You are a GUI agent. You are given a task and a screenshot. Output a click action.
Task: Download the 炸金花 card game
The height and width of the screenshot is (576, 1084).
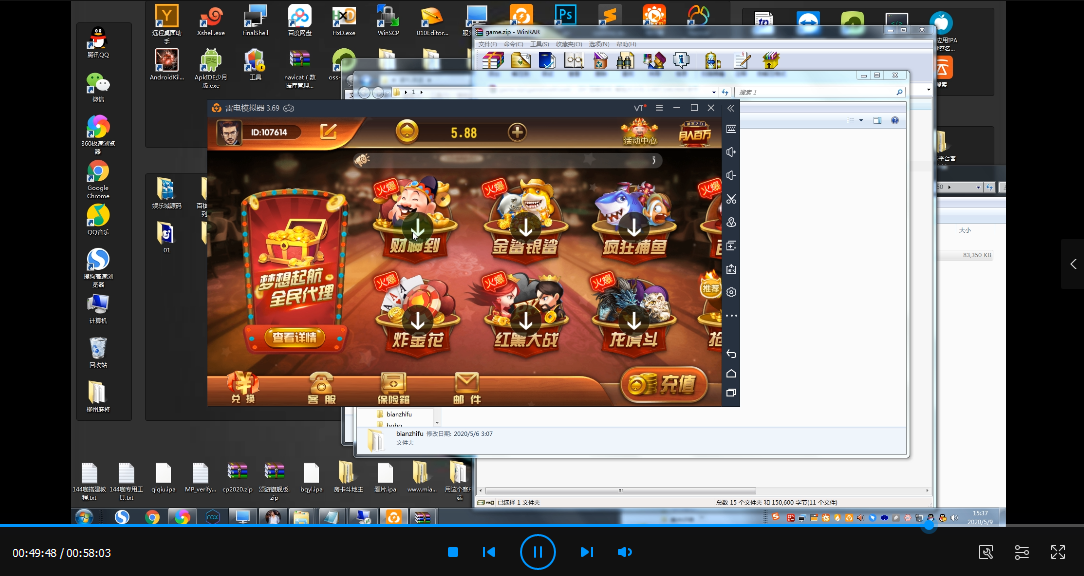pos(418,319)
